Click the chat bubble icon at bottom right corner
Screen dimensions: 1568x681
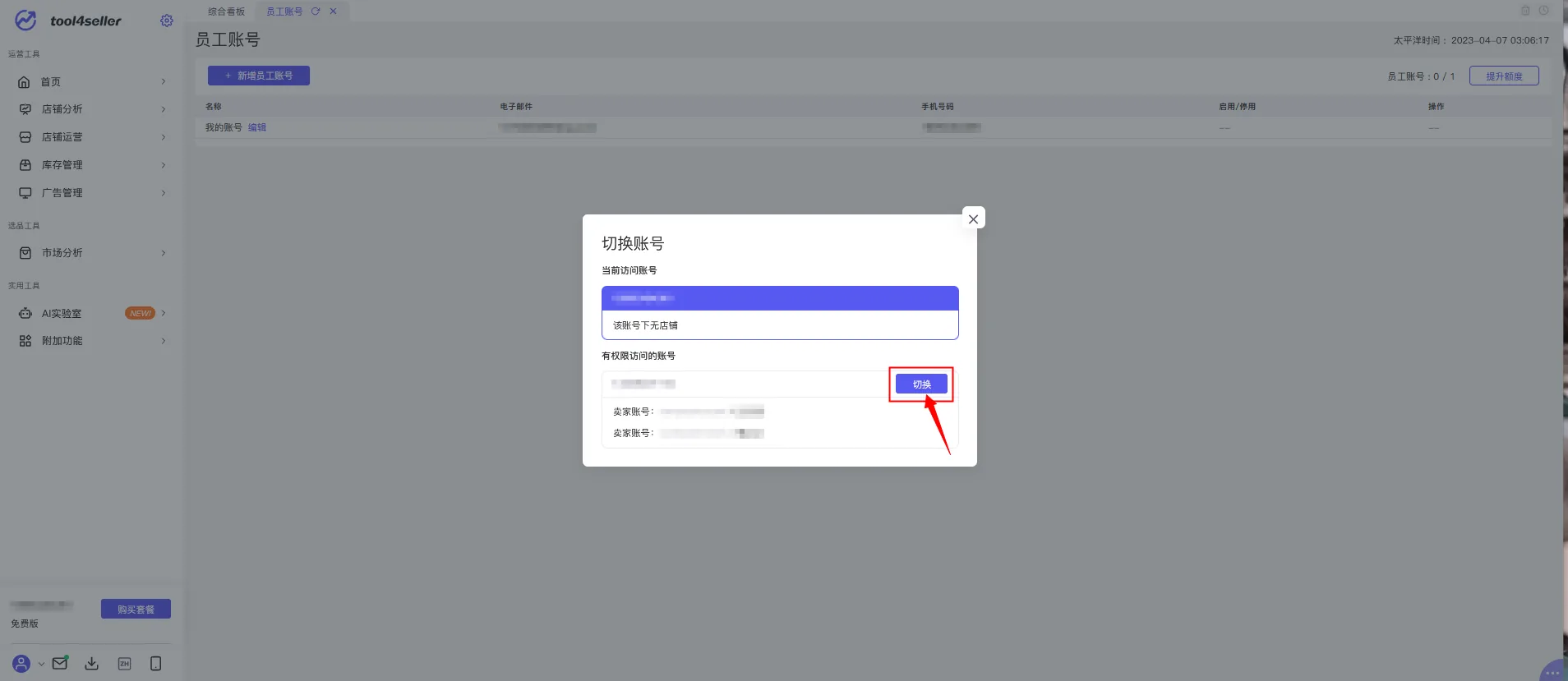pyautogui.click(x=1553, y=671)
